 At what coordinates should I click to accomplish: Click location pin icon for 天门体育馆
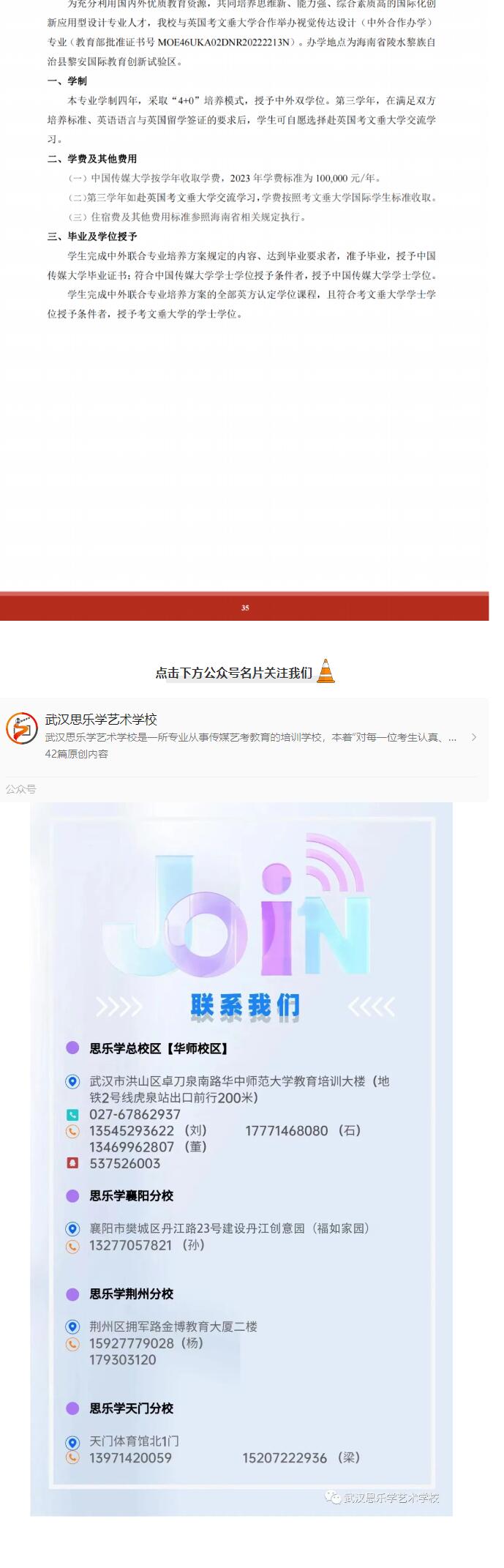click(72, 1442)
